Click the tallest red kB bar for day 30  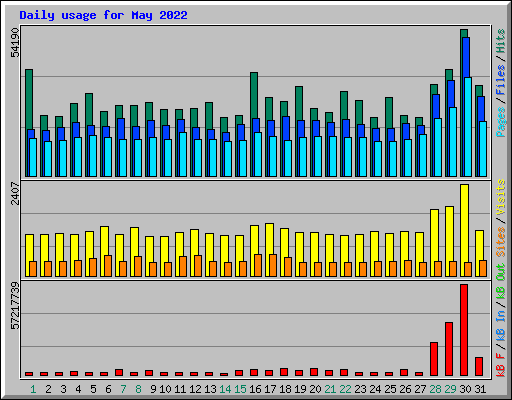pos(464,330)
